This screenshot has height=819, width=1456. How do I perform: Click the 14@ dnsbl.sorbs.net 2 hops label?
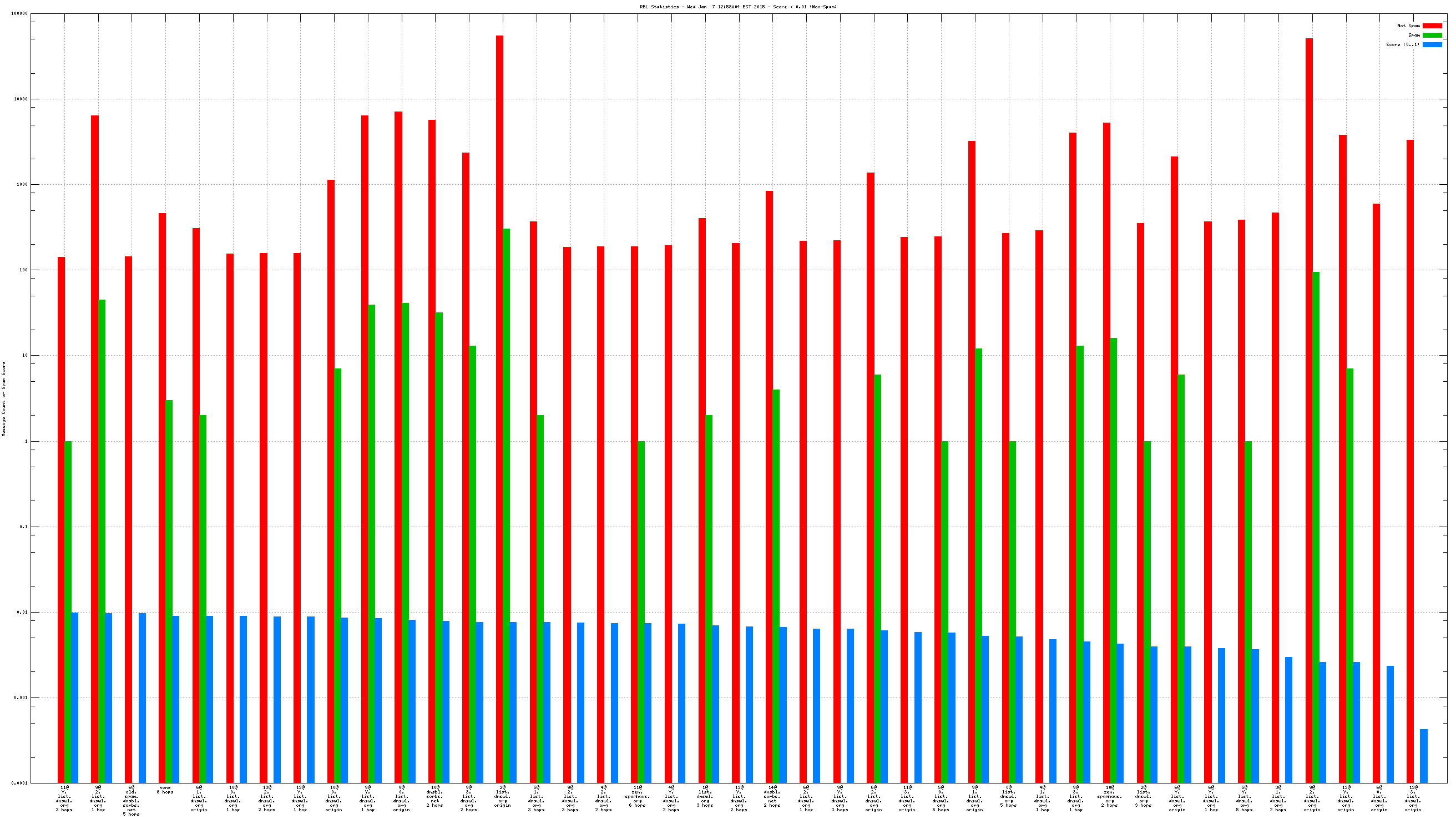pos(772,796)
